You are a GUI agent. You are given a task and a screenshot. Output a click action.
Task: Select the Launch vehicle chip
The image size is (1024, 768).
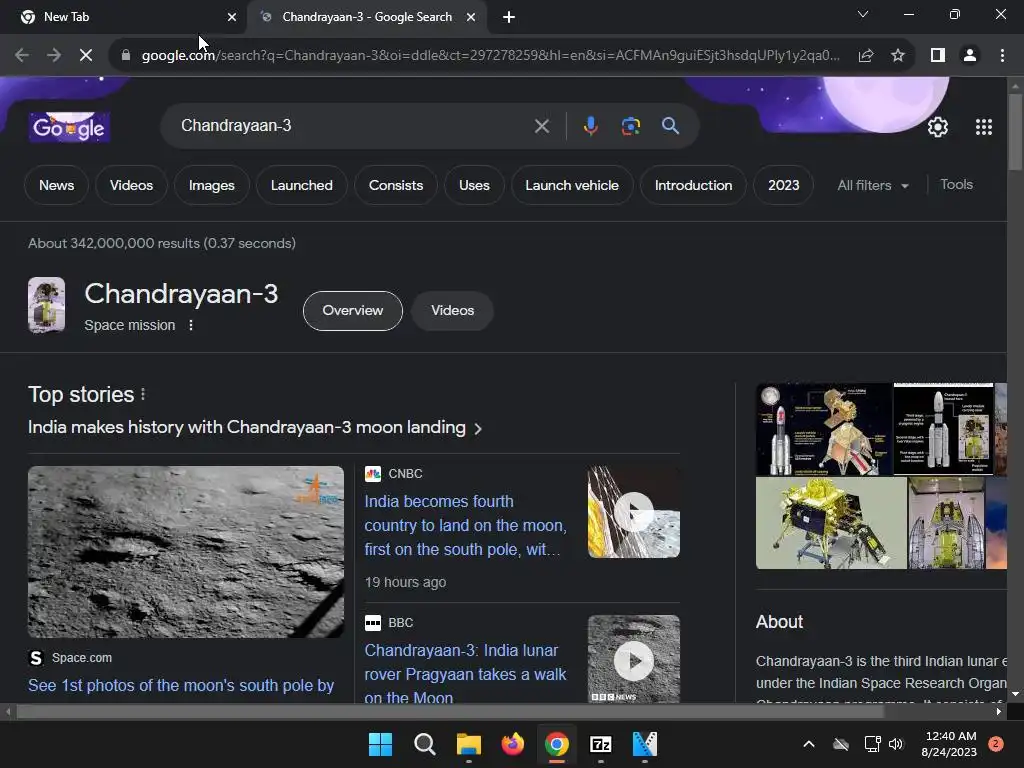(572, 185)
